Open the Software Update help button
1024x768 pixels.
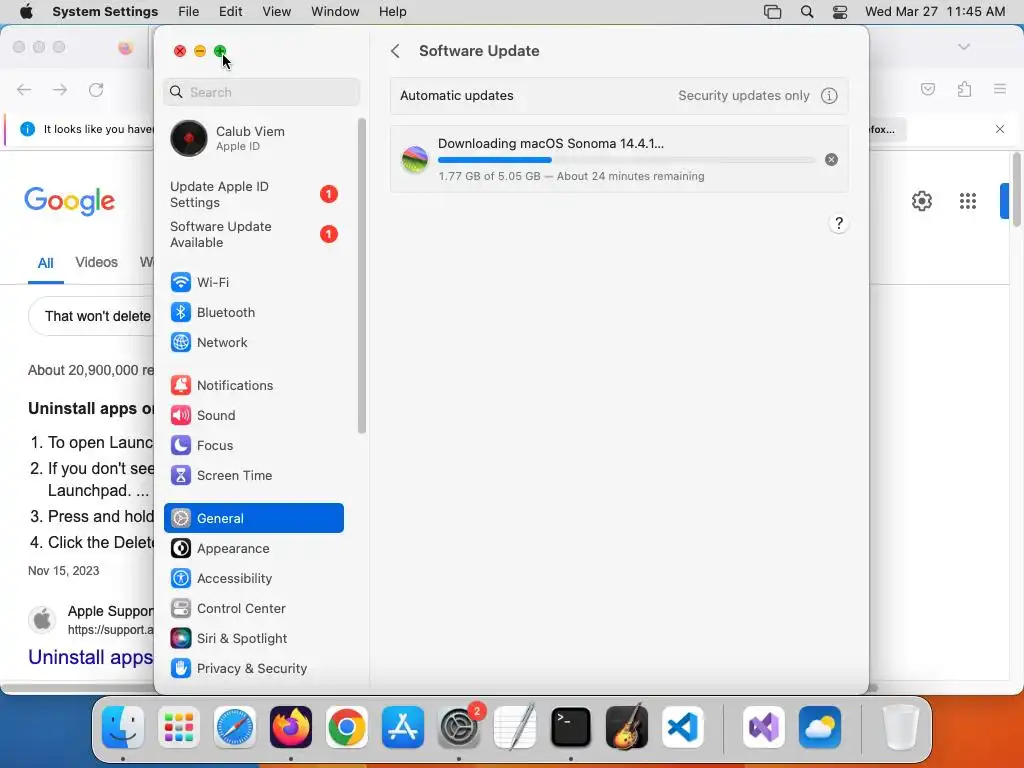click(839, 223)
